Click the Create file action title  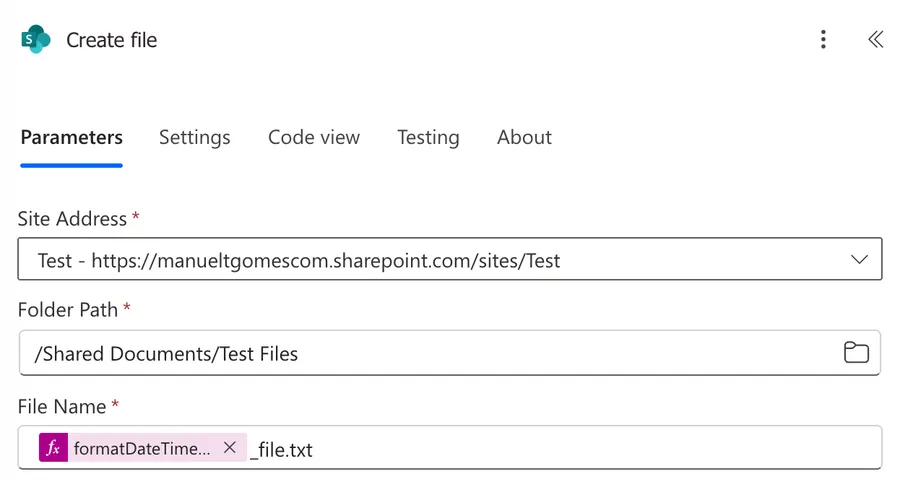(x=111, y=40)
